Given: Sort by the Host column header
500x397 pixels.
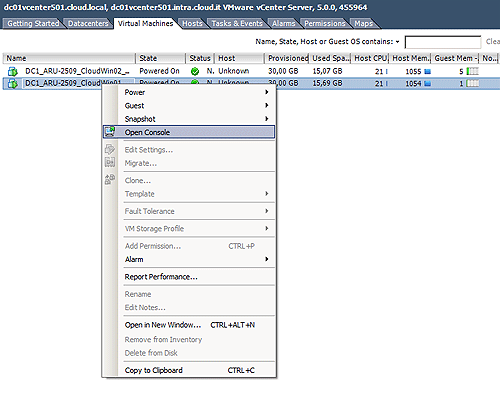Looking at the screenshot, I should [240, 58].
